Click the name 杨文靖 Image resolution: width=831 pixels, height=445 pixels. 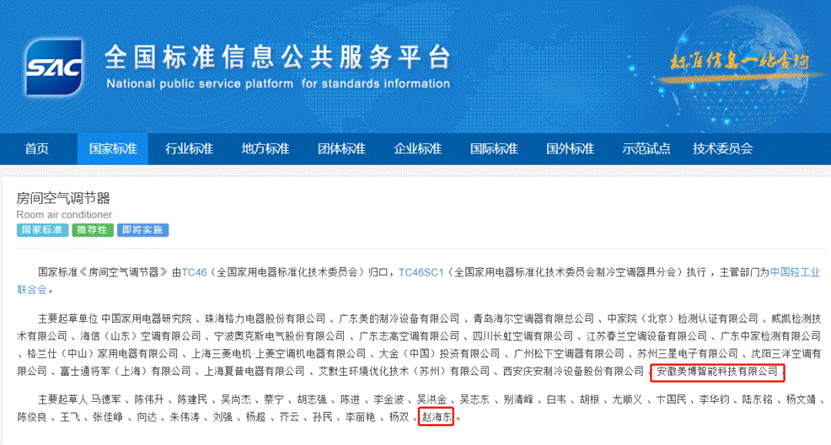(x=801, y=399)
